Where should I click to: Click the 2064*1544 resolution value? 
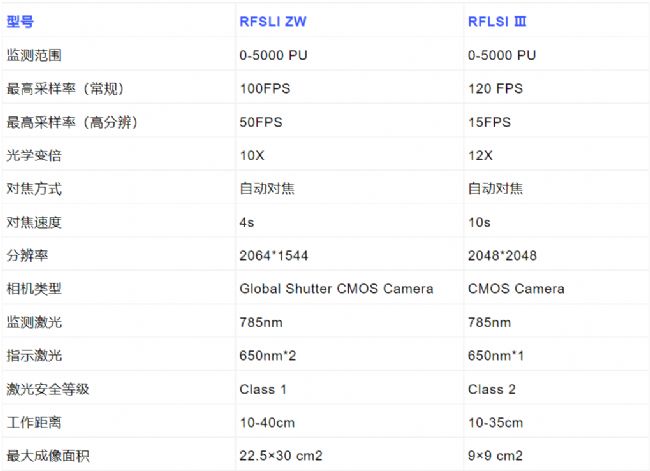273,255
